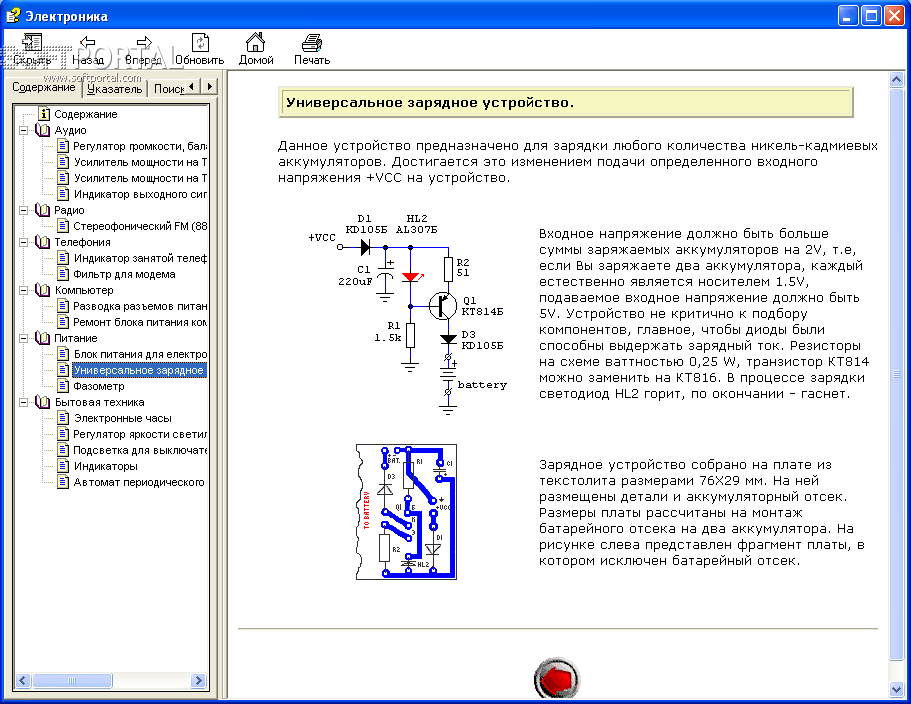
Task: Click the page icon beside Фильтр для модема
Action: click(x=63, y=274)
